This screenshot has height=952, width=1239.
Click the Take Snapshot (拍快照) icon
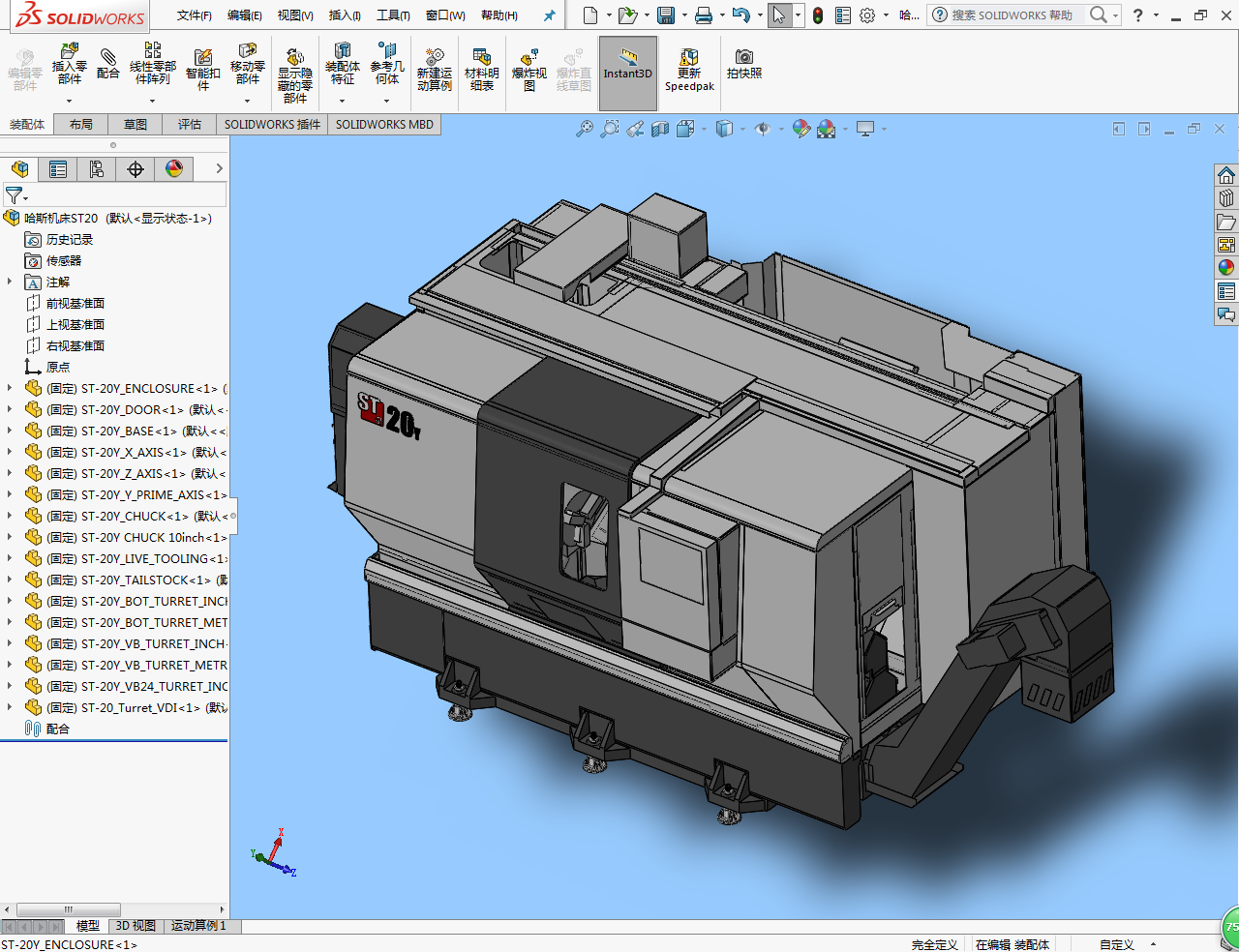tap(743, 63)
